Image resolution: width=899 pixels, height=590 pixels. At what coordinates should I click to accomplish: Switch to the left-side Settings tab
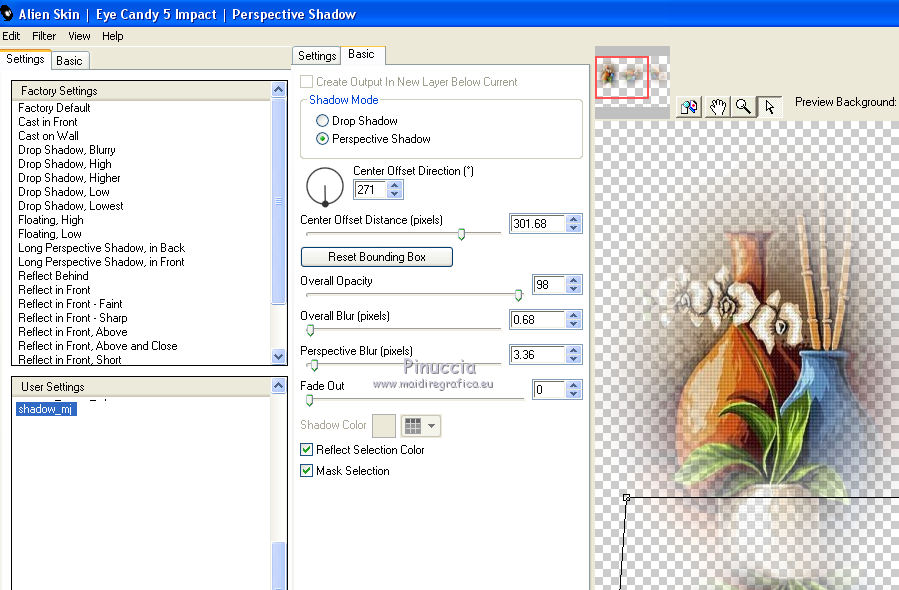pos(25,59)
